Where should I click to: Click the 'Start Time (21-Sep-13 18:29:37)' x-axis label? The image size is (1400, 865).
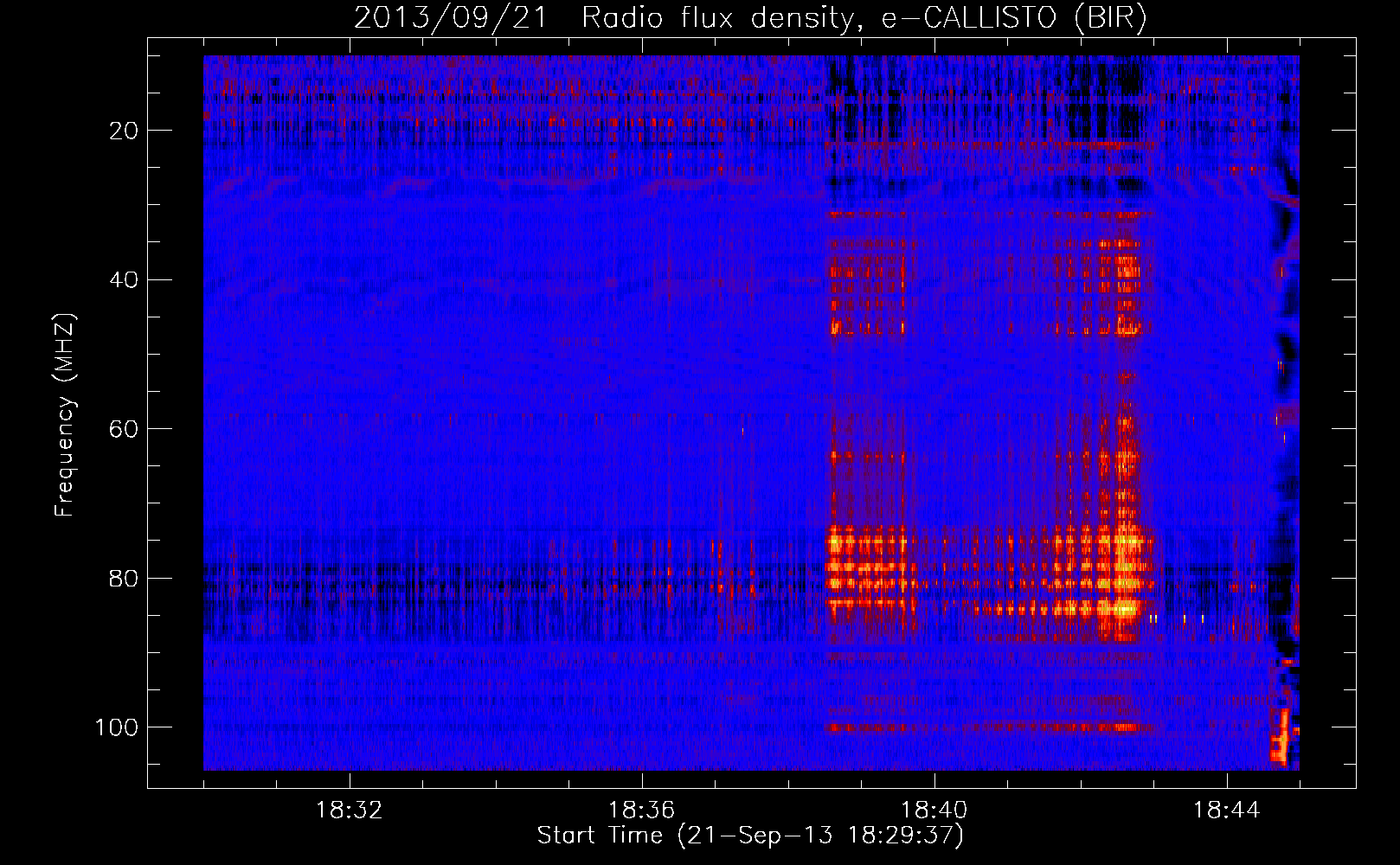coord(750,836)
